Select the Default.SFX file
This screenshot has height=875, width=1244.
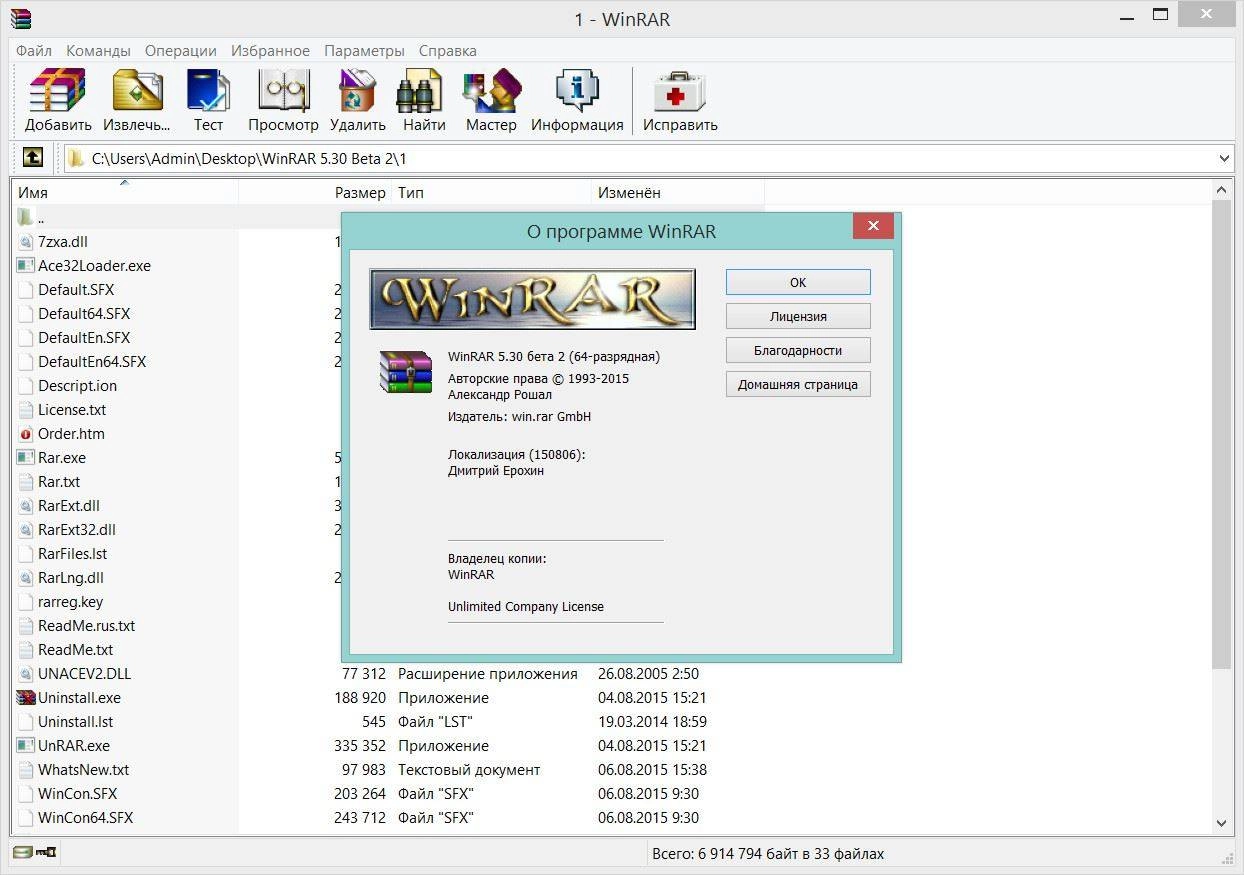(x=76, y=290)
